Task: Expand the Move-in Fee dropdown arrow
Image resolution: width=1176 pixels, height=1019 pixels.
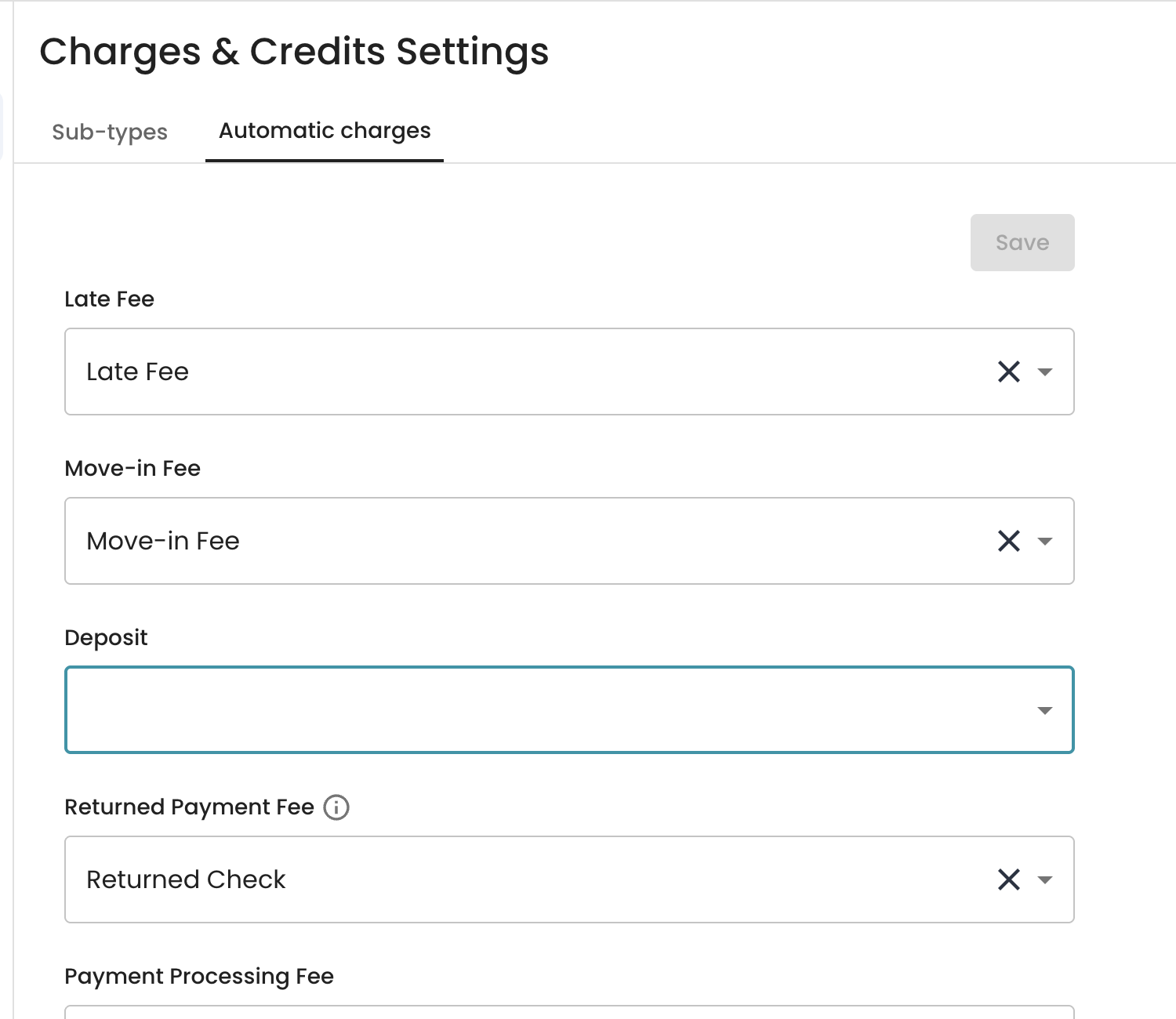Action: [1045, 541]
